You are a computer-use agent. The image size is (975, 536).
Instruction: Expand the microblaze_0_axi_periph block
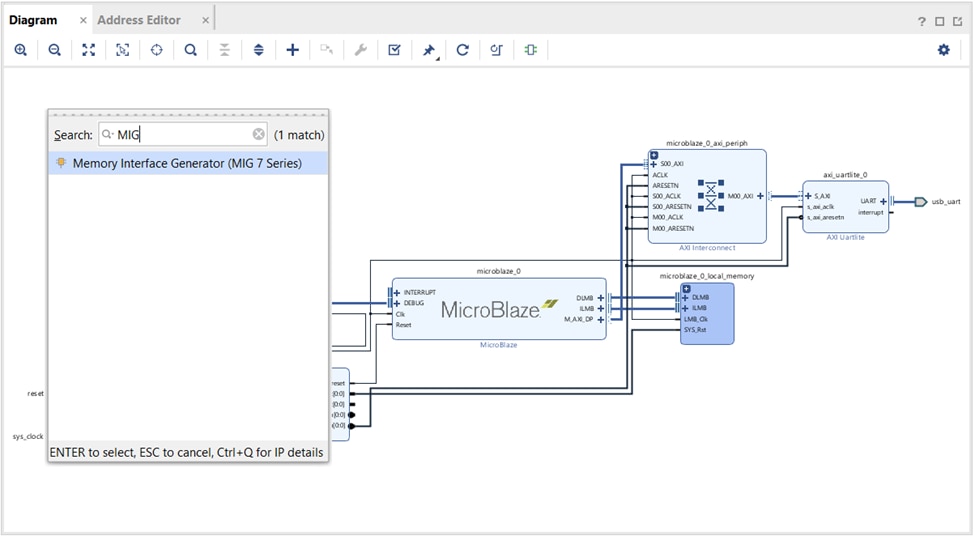click(x=654, y=155)
